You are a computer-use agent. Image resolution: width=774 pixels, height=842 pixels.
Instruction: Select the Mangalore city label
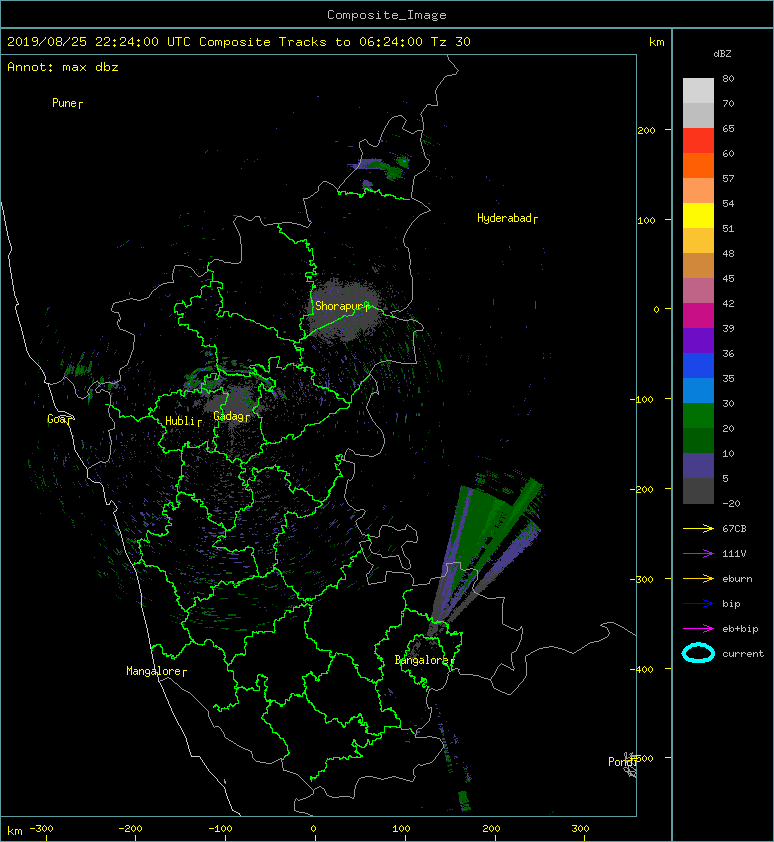click(156, 671)
